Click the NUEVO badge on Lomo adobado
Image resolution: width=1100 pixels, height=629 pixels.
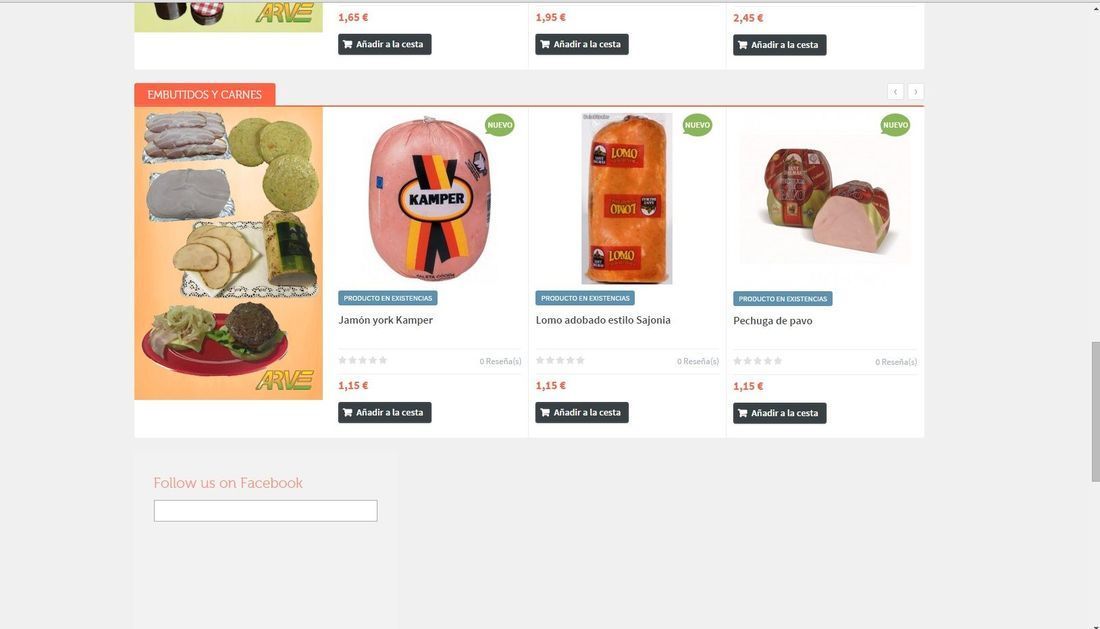pos(697,125)
